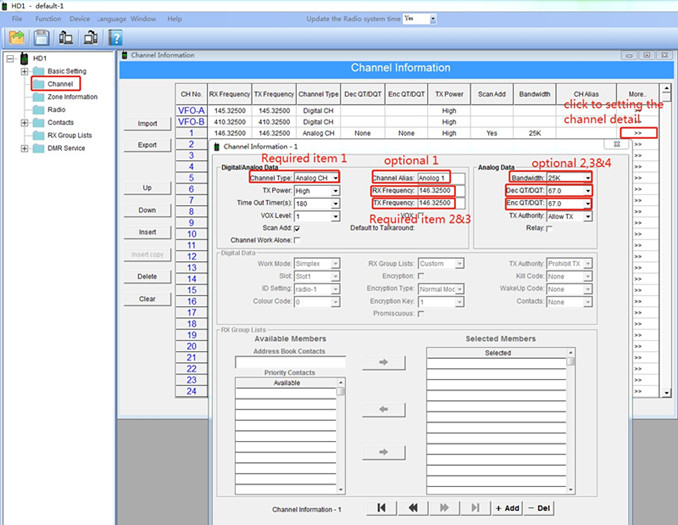Viewport: 678px width, 525px height.
Task: Open the Channel Type dropdown
Action: (336, 178)
